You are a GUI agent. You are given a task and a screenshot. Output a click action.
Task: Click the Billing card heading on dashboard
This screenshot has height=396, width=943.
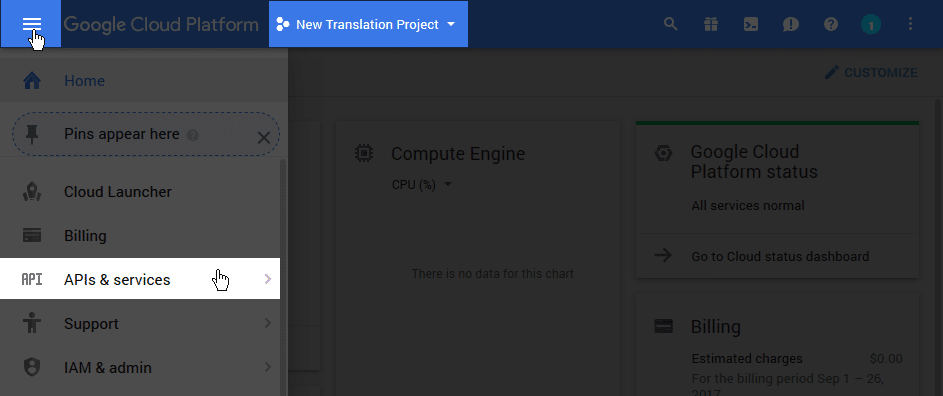click(716, 327)
